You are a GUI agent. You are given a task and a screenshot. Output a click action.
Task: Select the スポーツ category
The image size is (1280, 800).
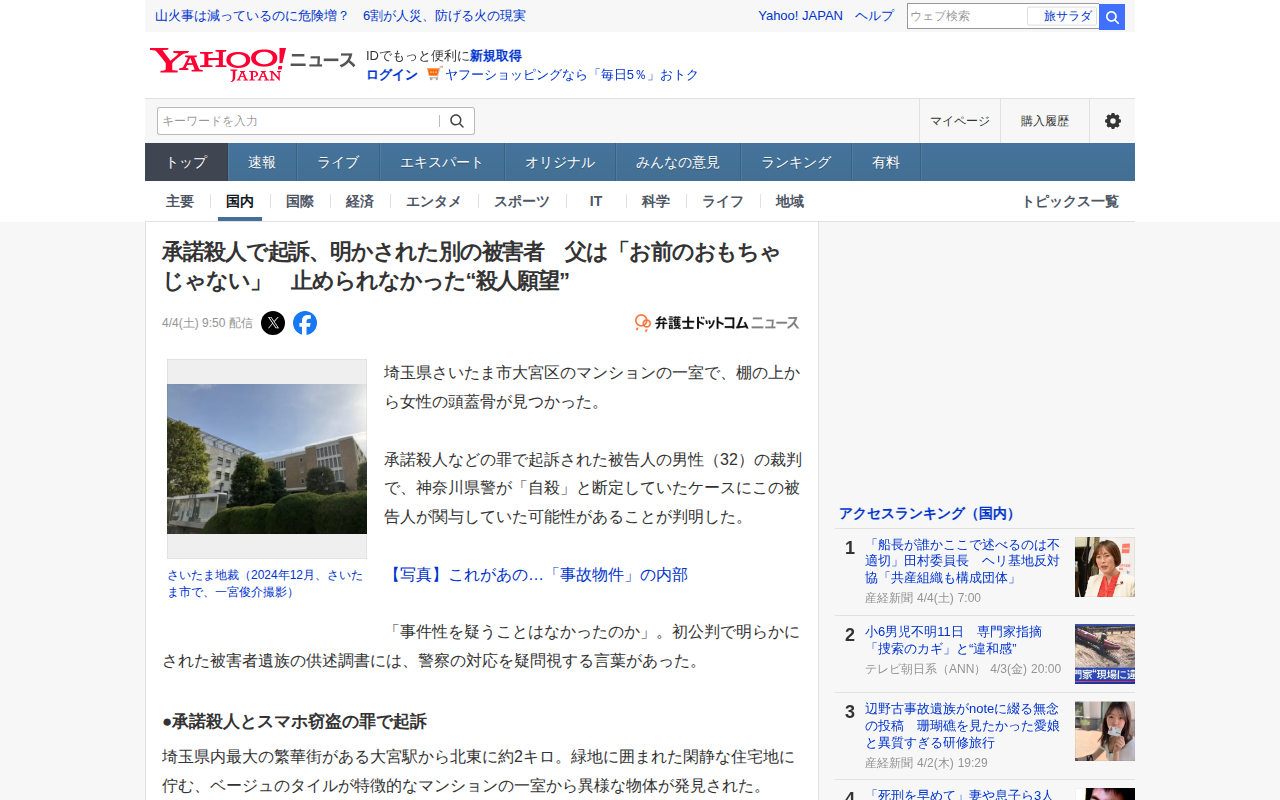(x=522, y=201)
